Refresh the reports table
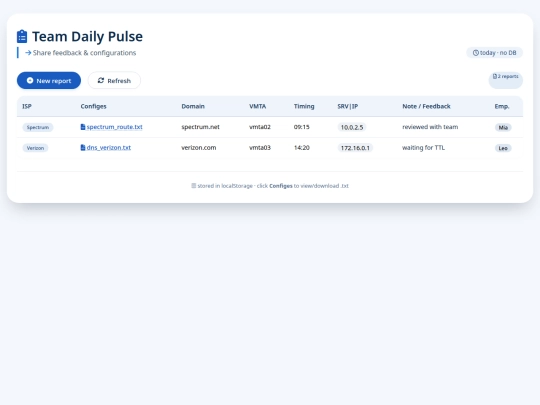The width and height of the screenshot is (540, 405). click(114, 80)
